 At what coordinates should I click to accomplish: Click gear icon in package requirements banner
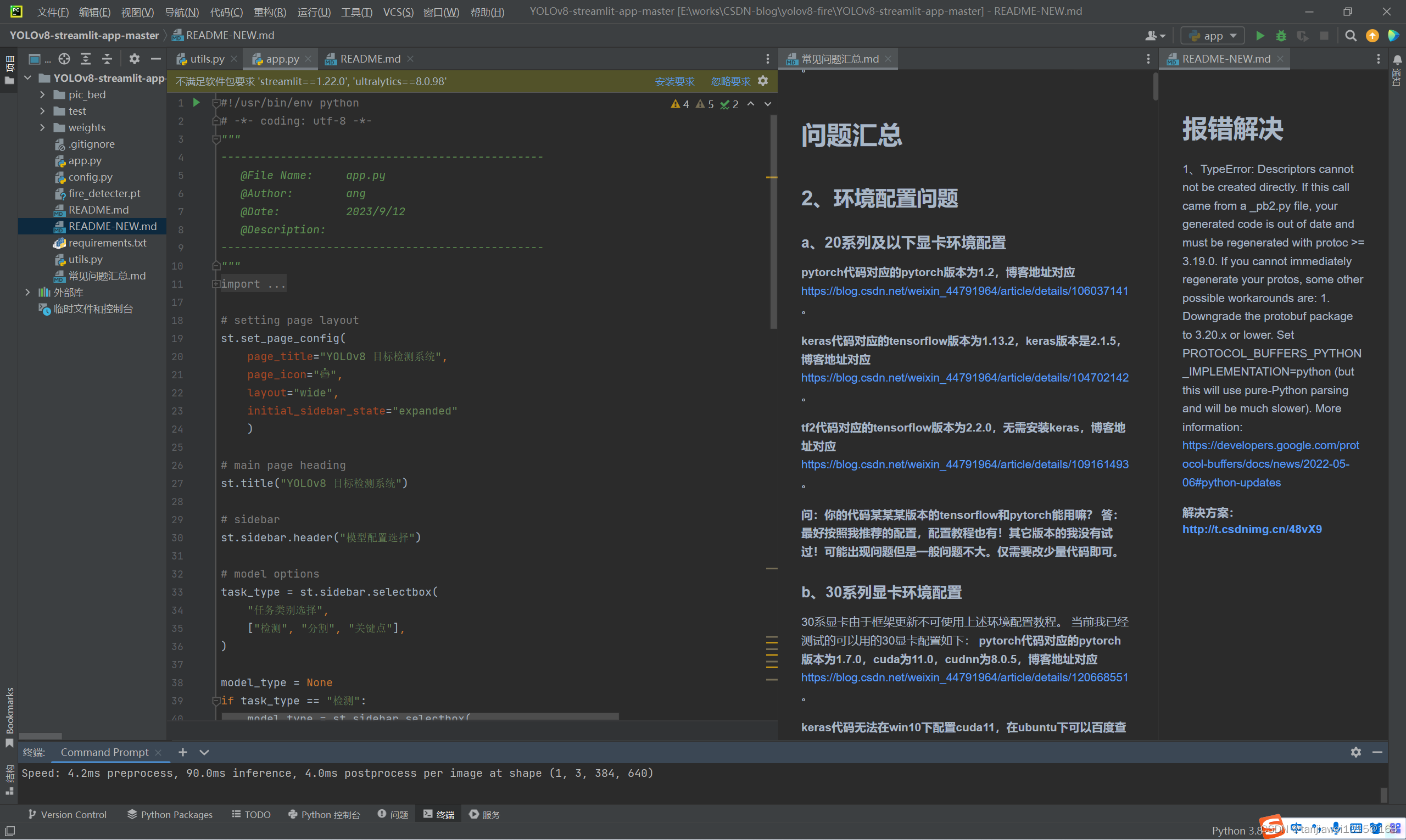click(763, 81)
